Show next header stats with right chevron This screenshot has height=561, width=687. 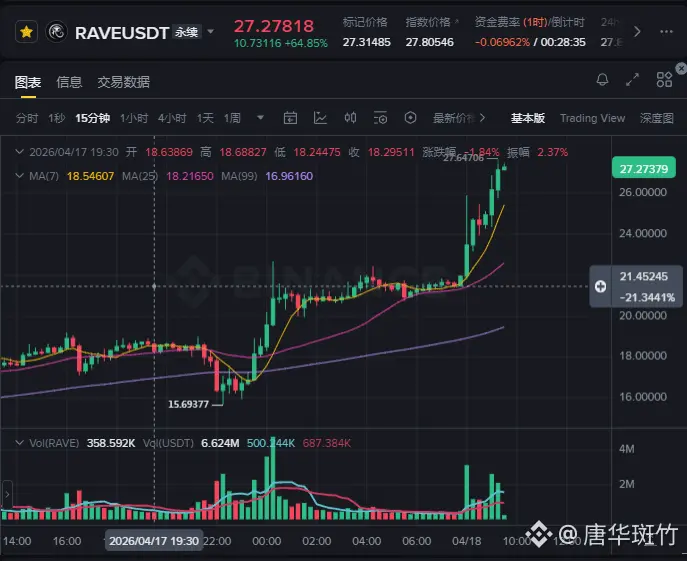click(x=637, y=32)
